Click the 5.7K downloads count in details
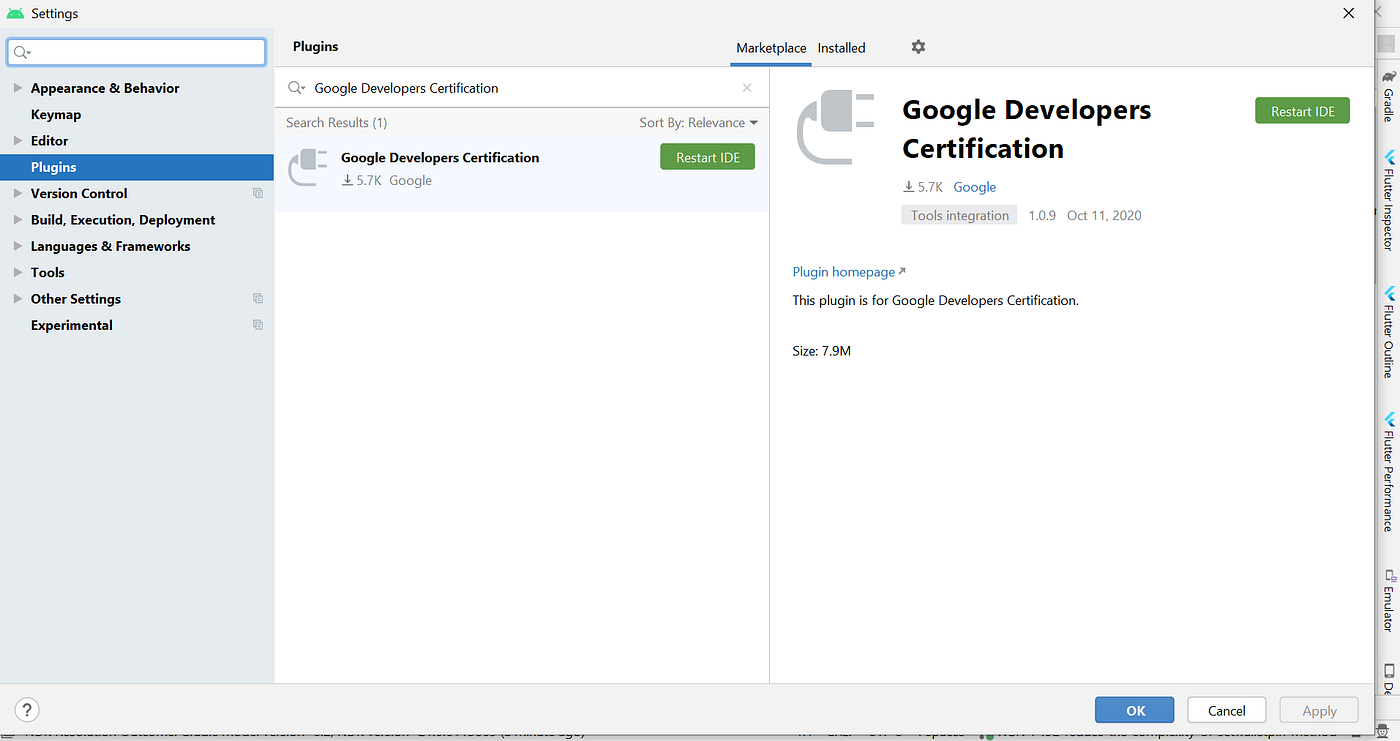 click(x=922, y=187)
